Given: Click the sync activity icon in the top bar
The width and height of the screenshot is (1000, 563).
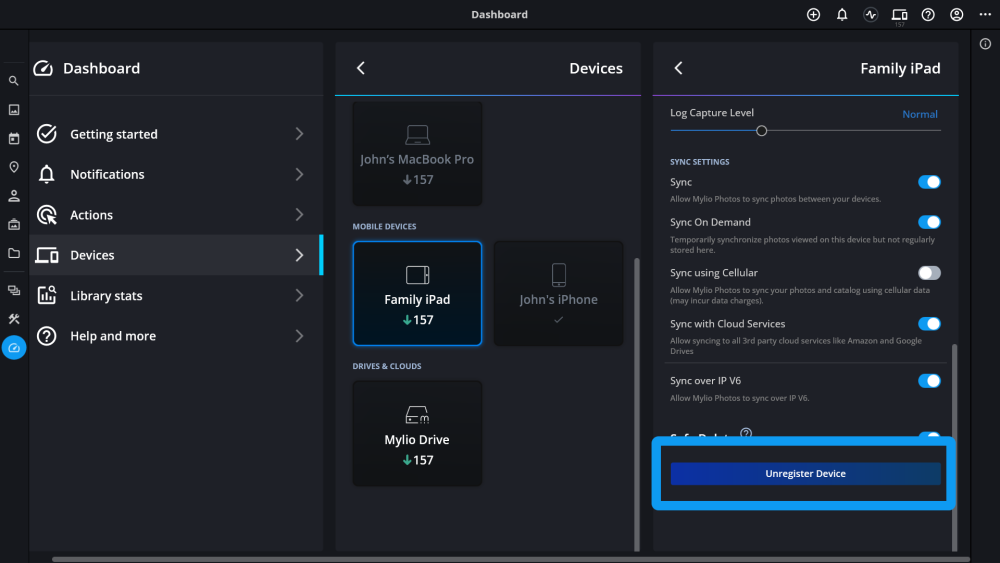Looking at the screenshot, I should [x=870, y=15].
